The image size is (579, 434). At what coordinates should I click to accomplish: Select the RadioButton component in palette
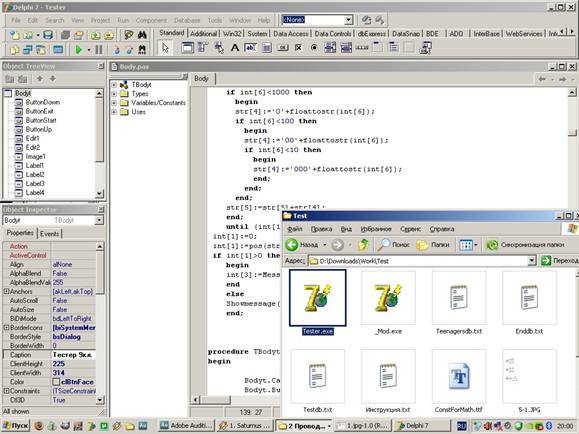coord(314,48)
